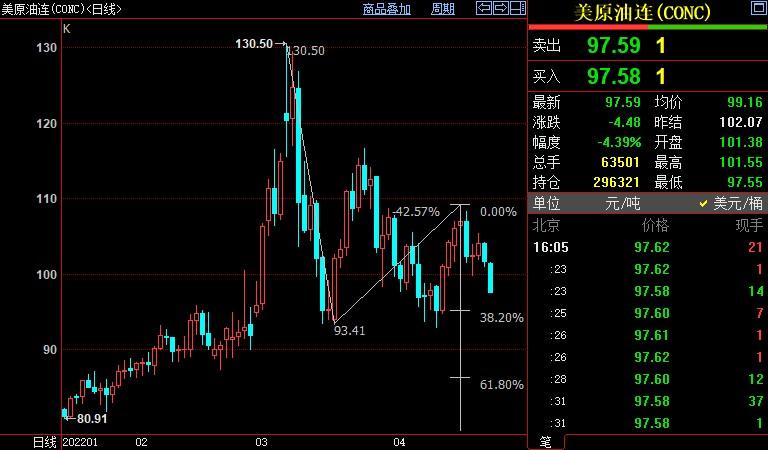Click the chart title 美原油连(CONC)<日线>
Viewport: 768px width, 450px height.
tap(58, 9)
